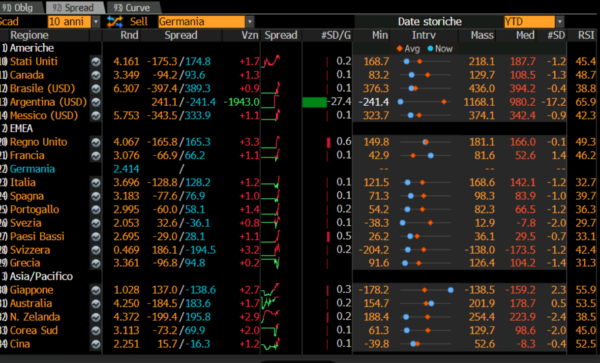Click the Francia region name
The image size is (600, 363).
[x=27, y=155]
